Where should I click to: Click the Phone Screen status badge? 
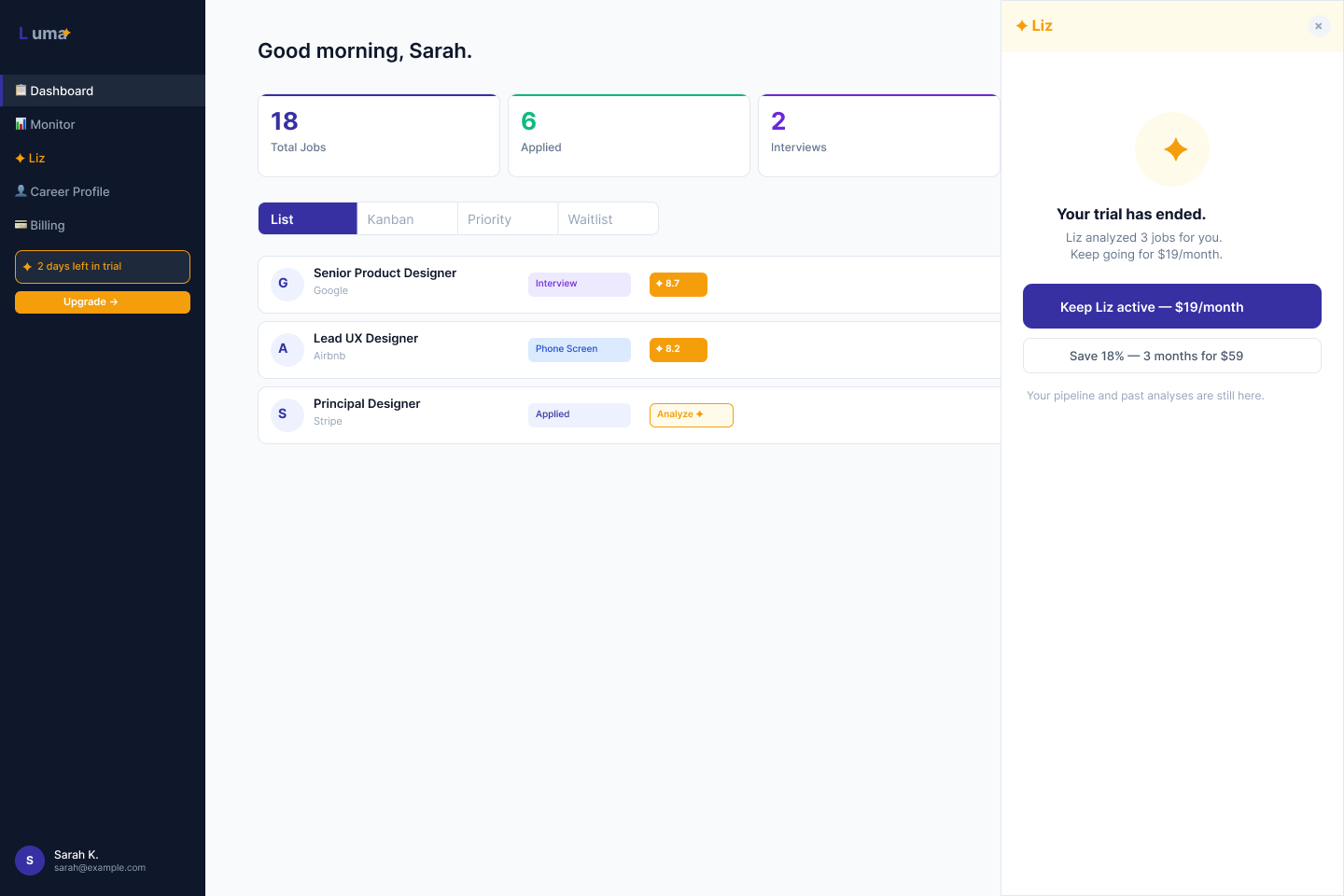580,350
